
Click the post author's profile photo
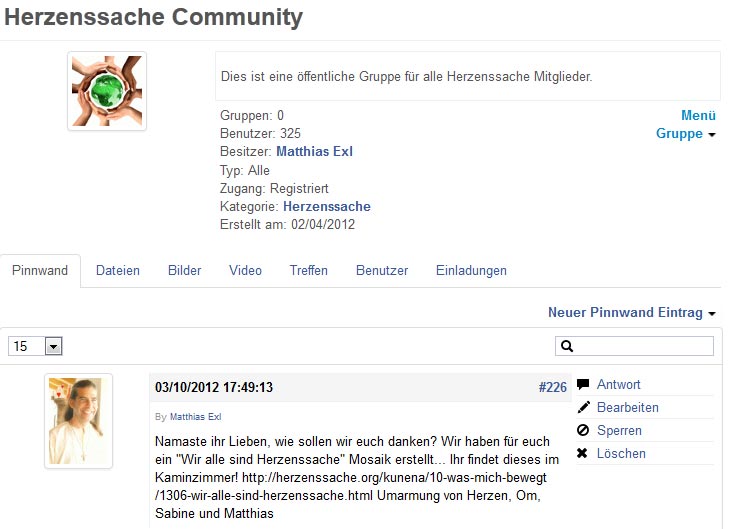point(79,421)
